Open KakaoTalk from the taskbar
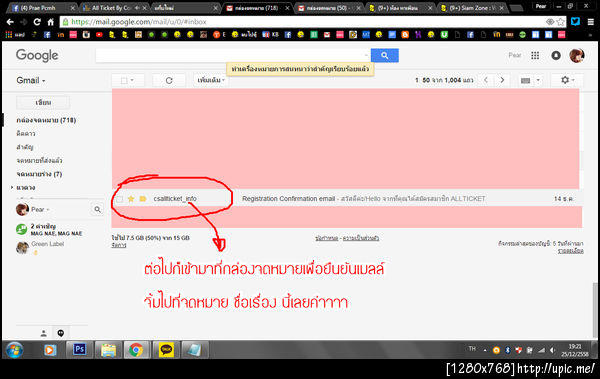This screenshot has height=379, width=600. pos(166,350)
